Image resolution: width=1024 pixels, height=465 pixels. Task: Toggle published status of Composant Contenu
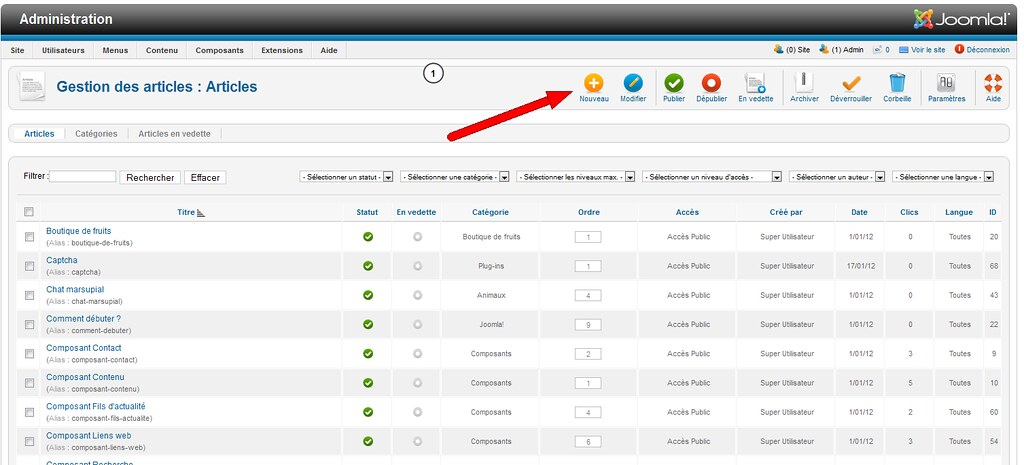(x=368, y=383)
